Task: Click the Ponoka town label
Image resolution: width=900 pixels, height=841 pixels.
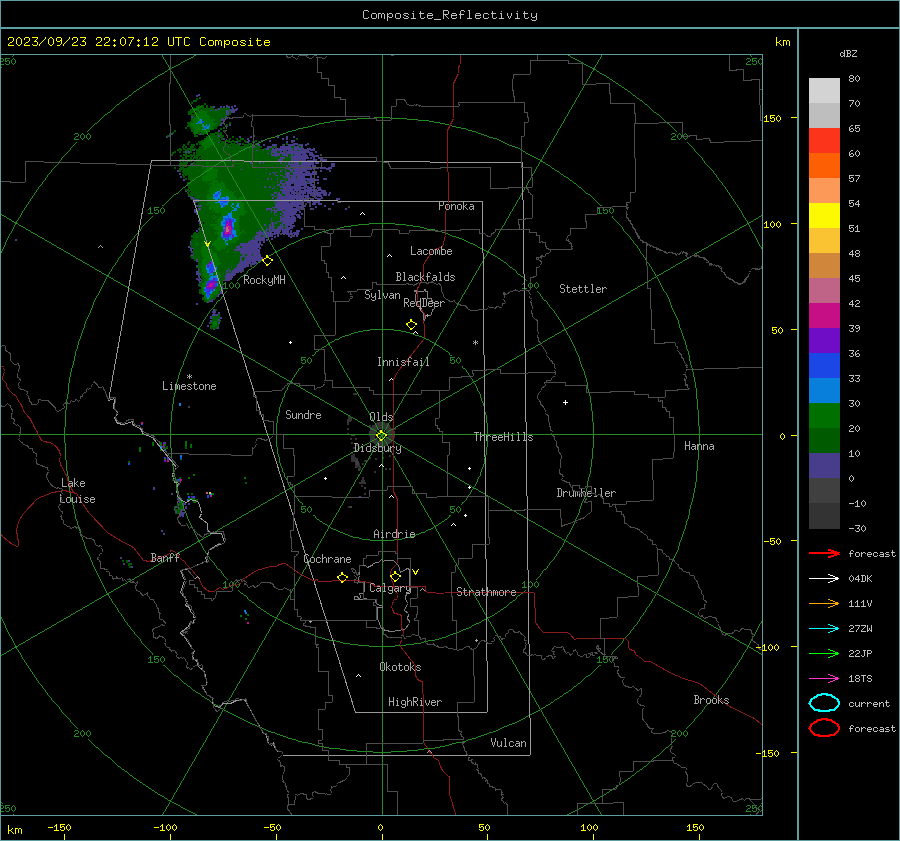Action: coord(456,206)
